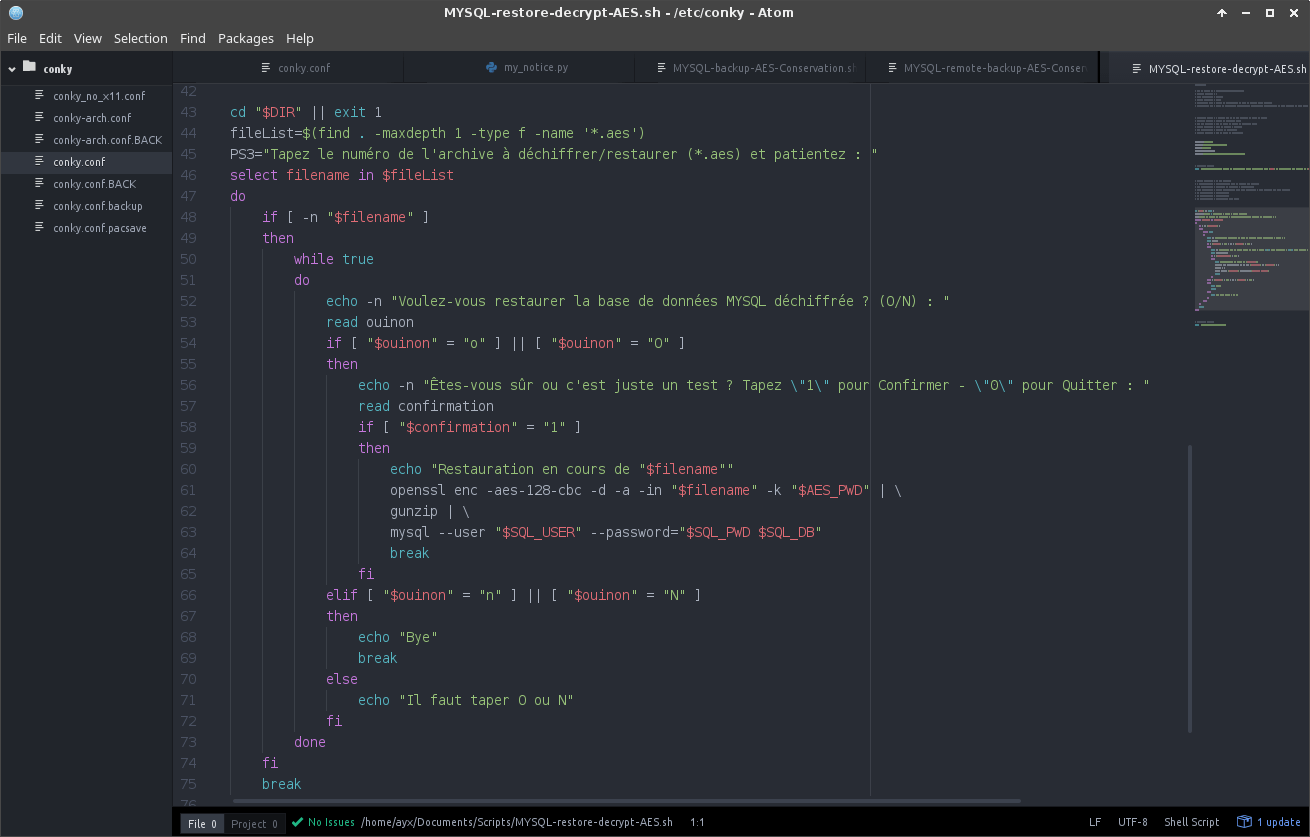Click the vertical editor scrollbar

(x=1189, y=589)
